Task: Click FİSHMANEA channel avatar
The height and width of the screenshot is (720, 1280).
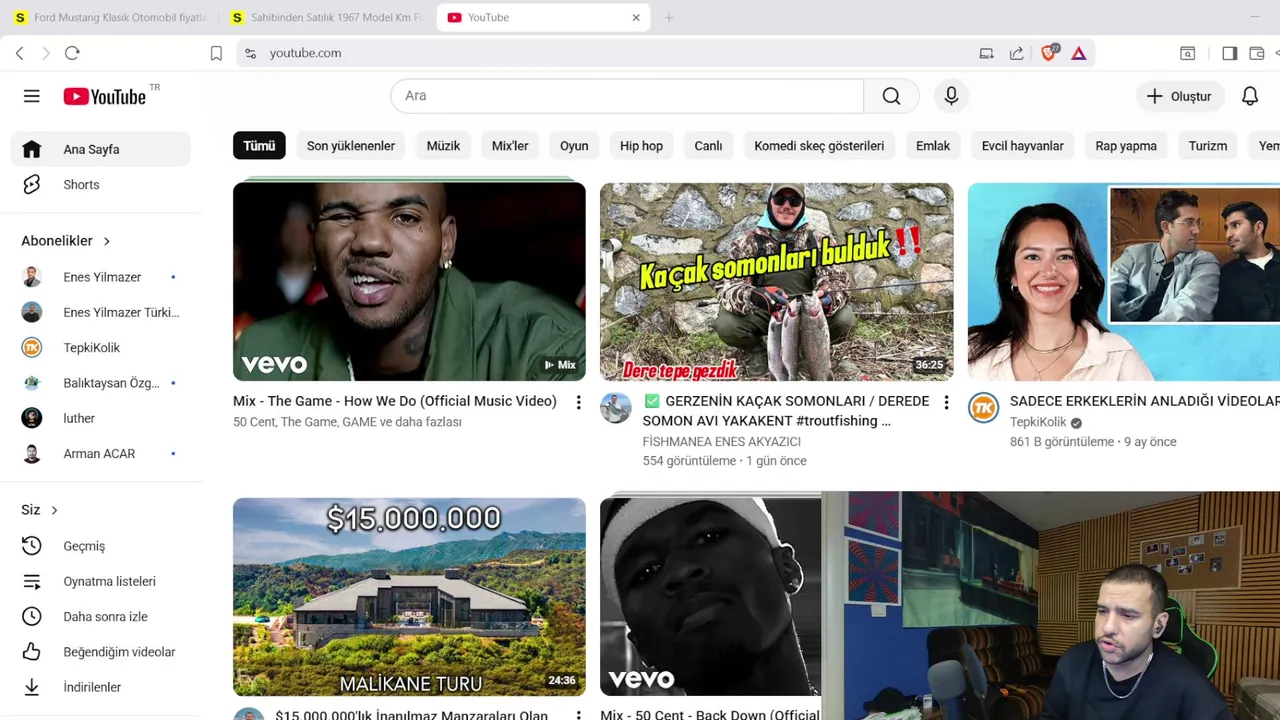Action: coord(616,408)
